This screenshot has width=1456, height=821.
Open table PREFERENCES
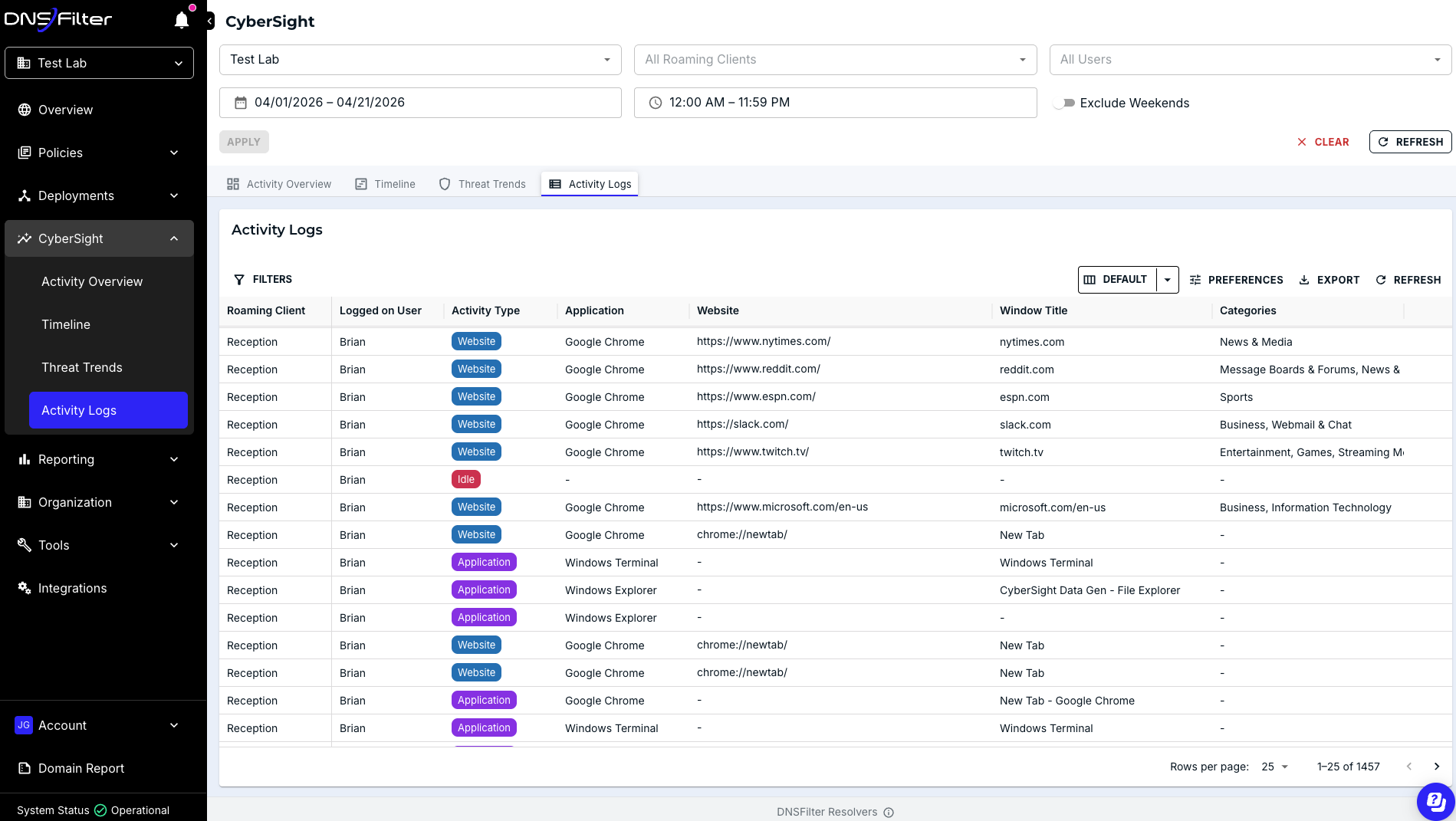[1236, 280]
